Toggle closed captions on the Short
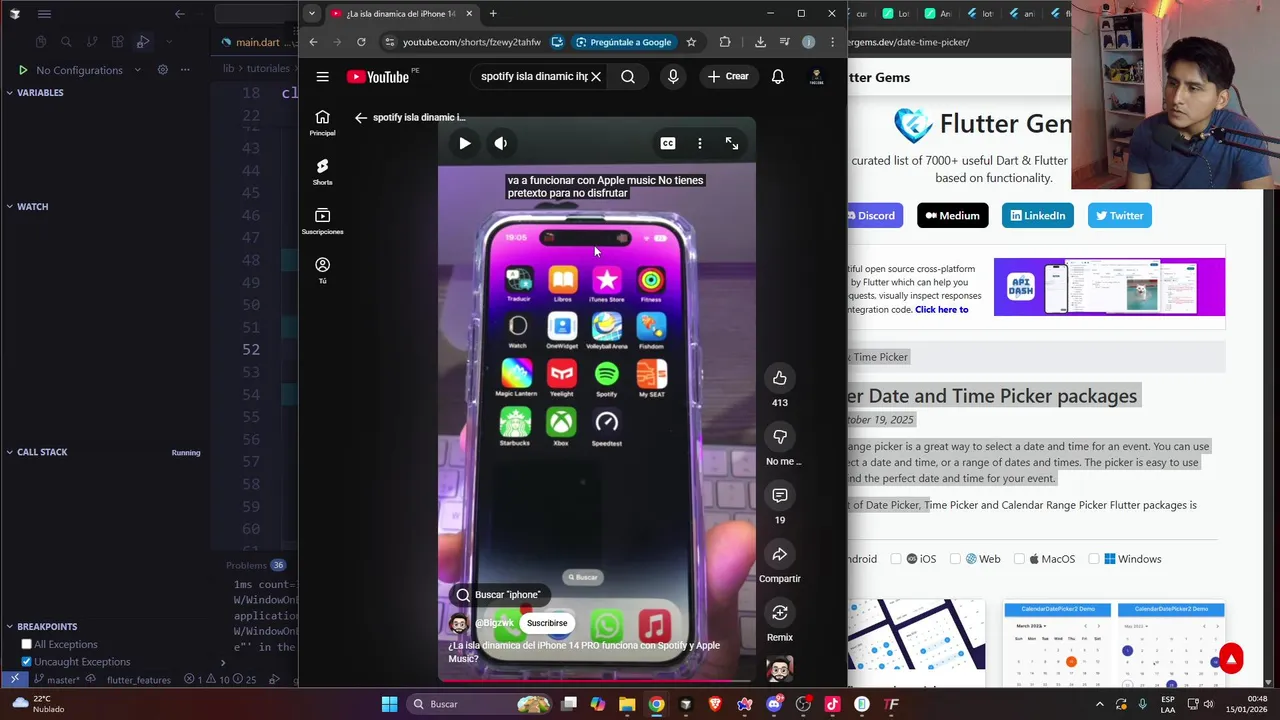 pyautogui.click(x=668, y=143)
